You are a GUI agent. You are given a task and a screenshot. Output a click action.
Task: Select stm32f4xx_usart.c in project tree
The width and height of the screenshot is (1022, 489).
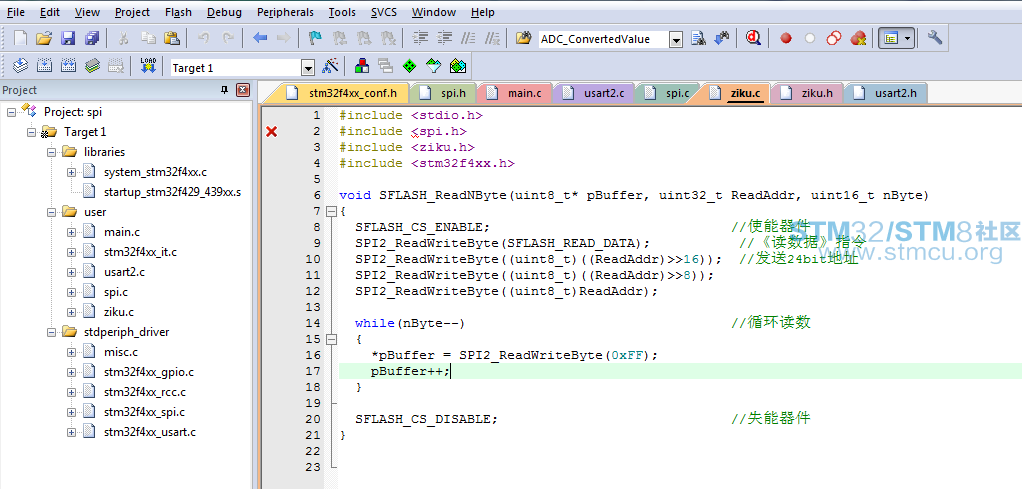[149, 432]
